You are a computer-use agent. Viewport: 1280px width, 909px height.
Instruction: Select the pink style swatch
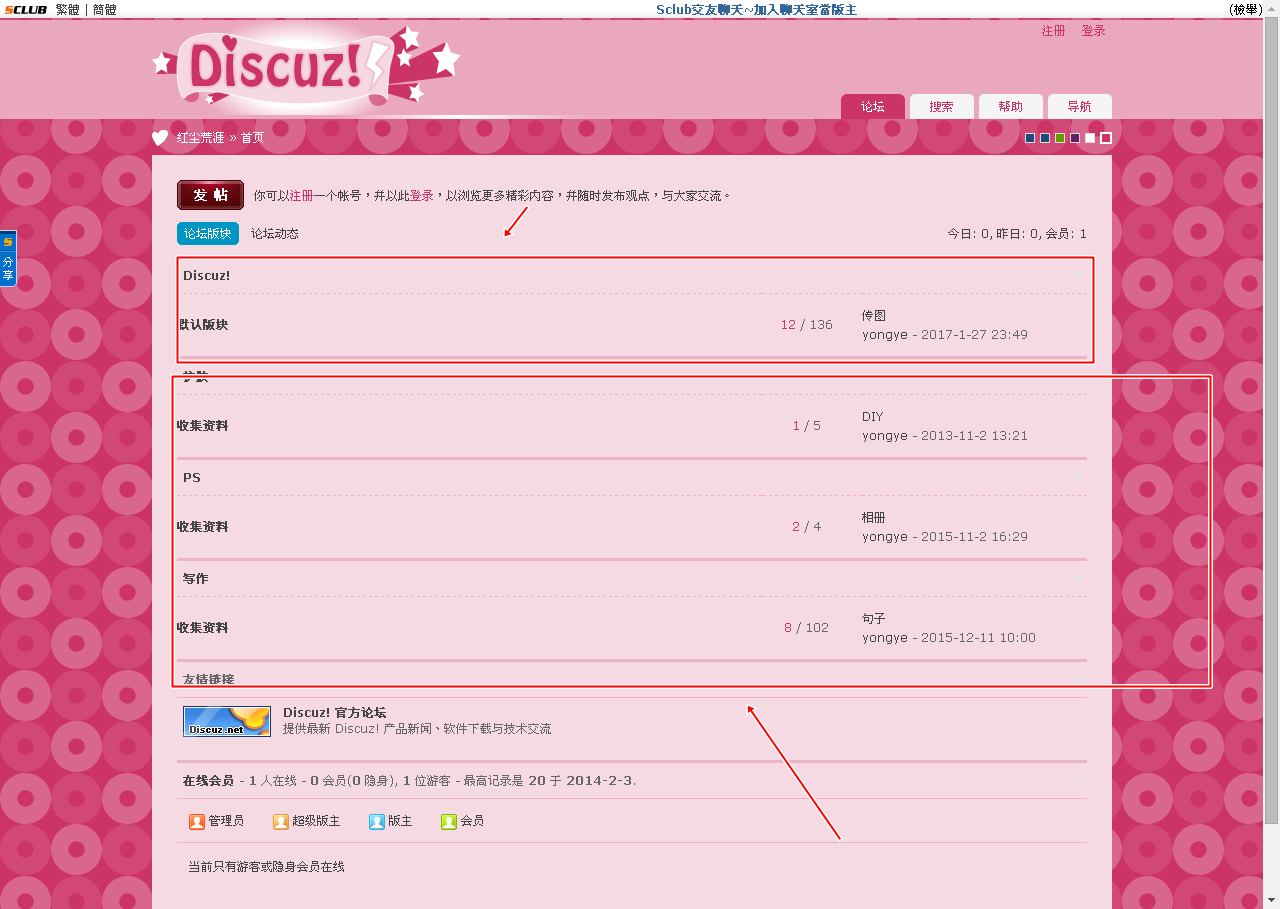click(x=1106, y=138)
